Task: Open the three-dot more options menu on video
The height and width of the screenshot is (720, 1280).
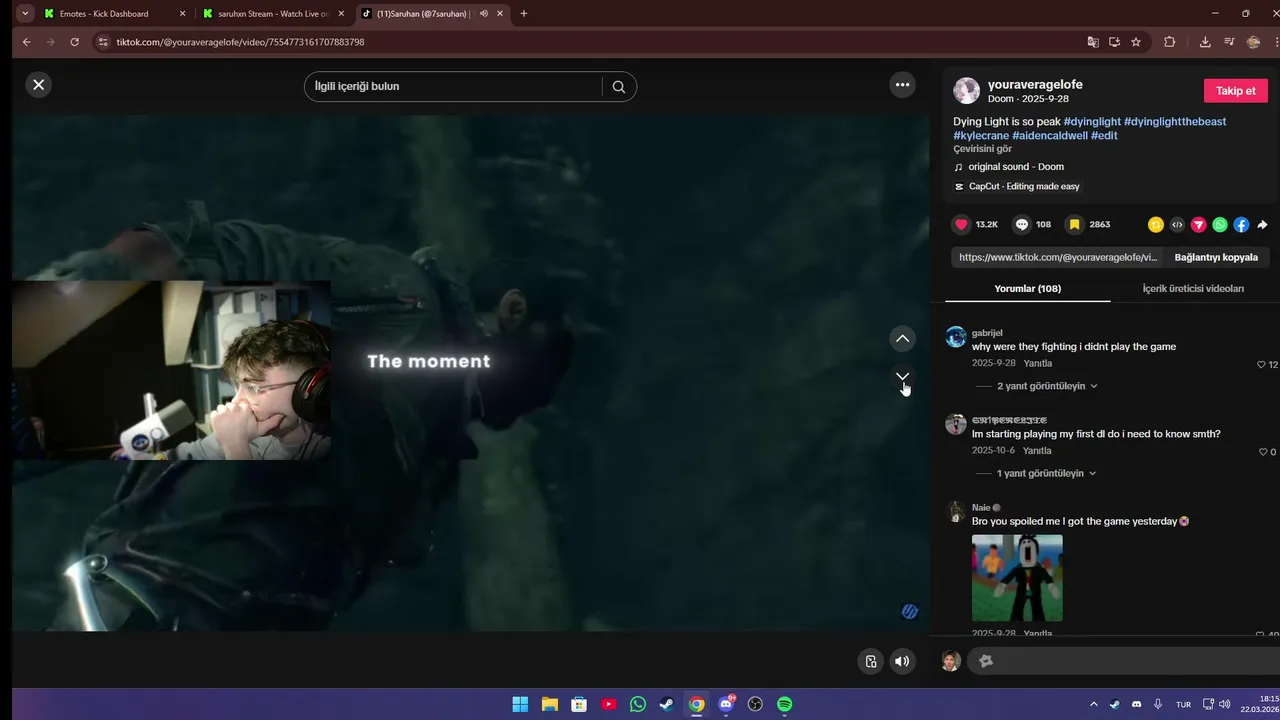Action: (x=903, y=85)
